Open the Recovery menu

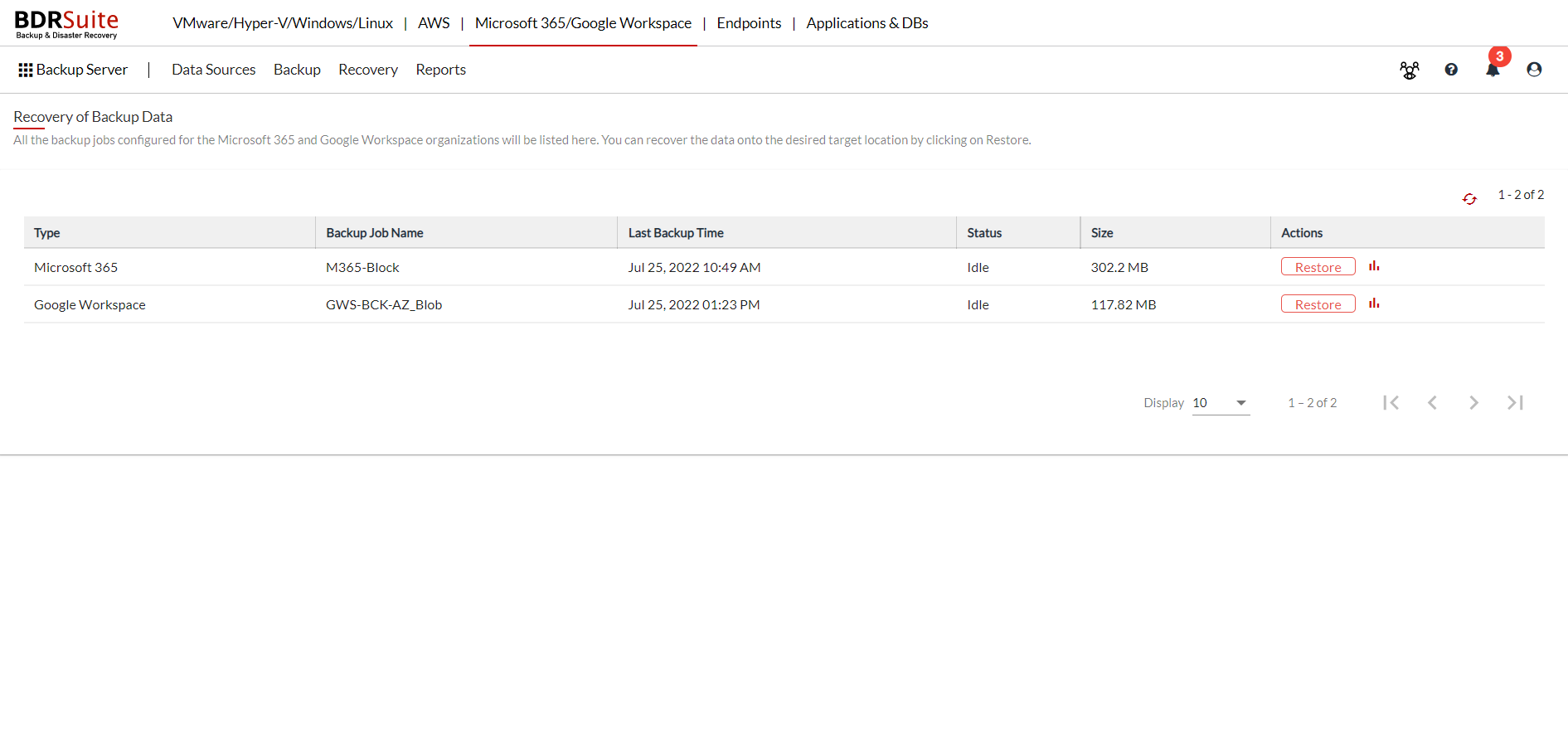[x=368, y=70]
